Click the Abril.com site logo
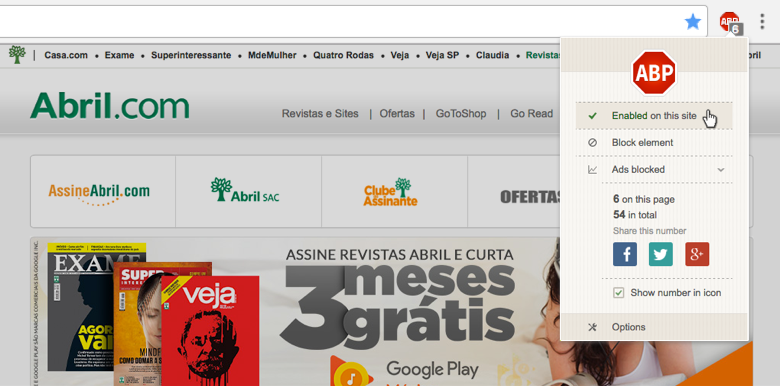 point(109,106)
